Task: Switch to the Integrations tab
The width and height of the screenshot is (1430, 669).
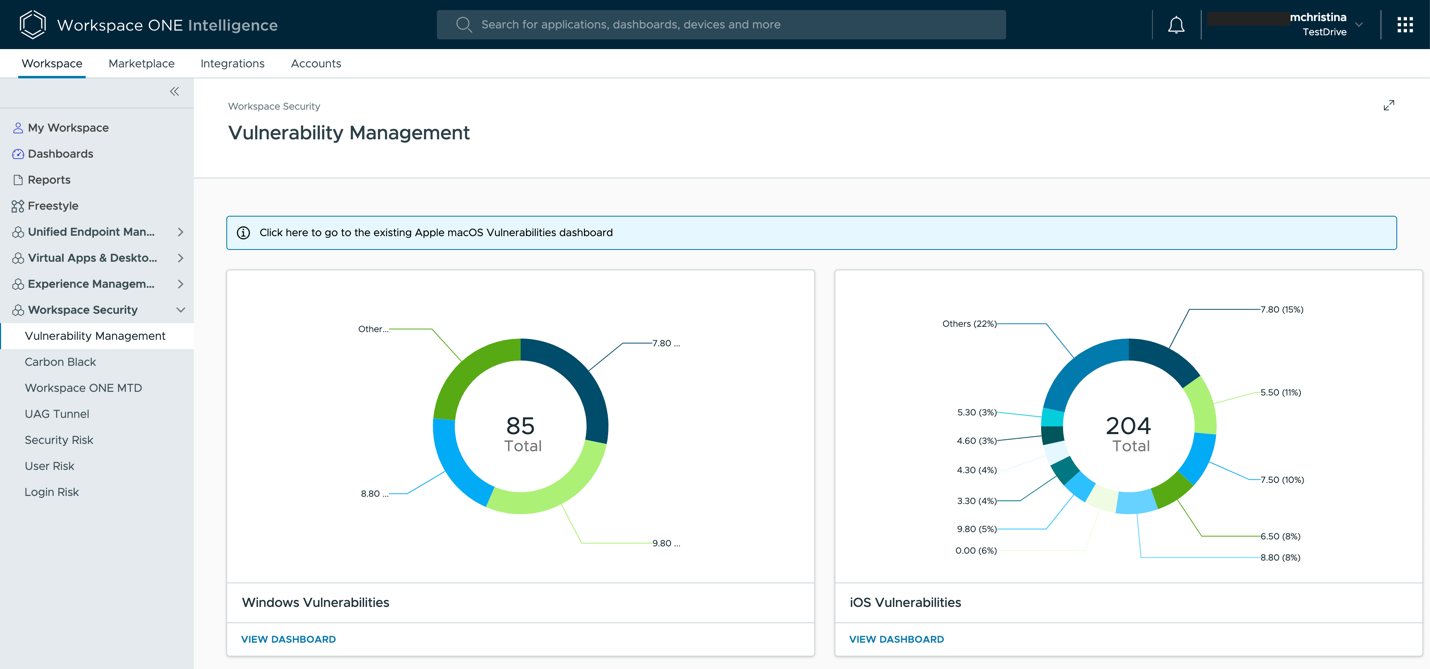Action: tap(232, 64)
